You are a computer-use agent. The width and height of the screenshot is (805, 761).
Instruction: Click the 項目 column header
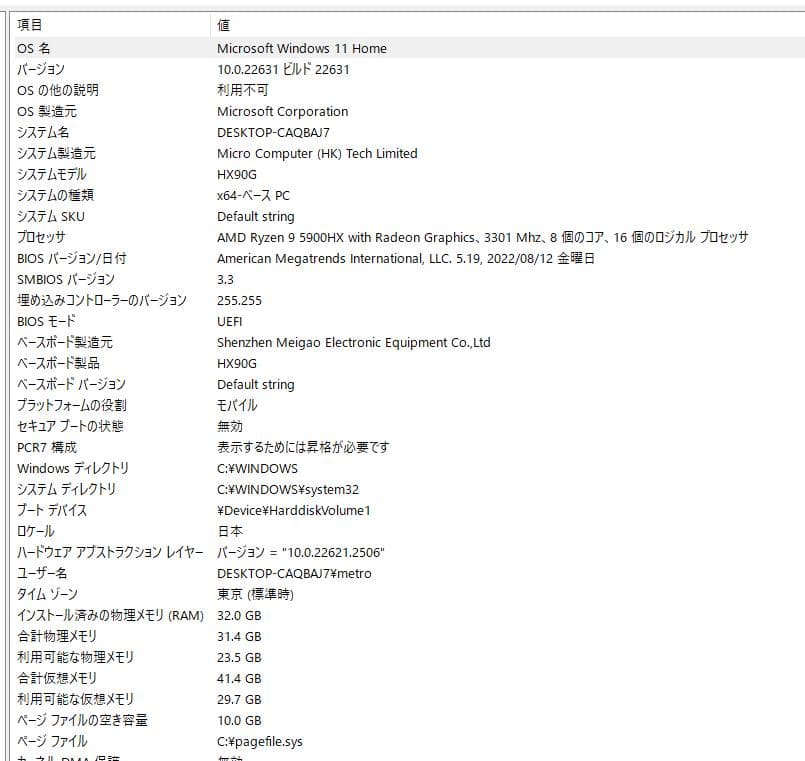30,25
